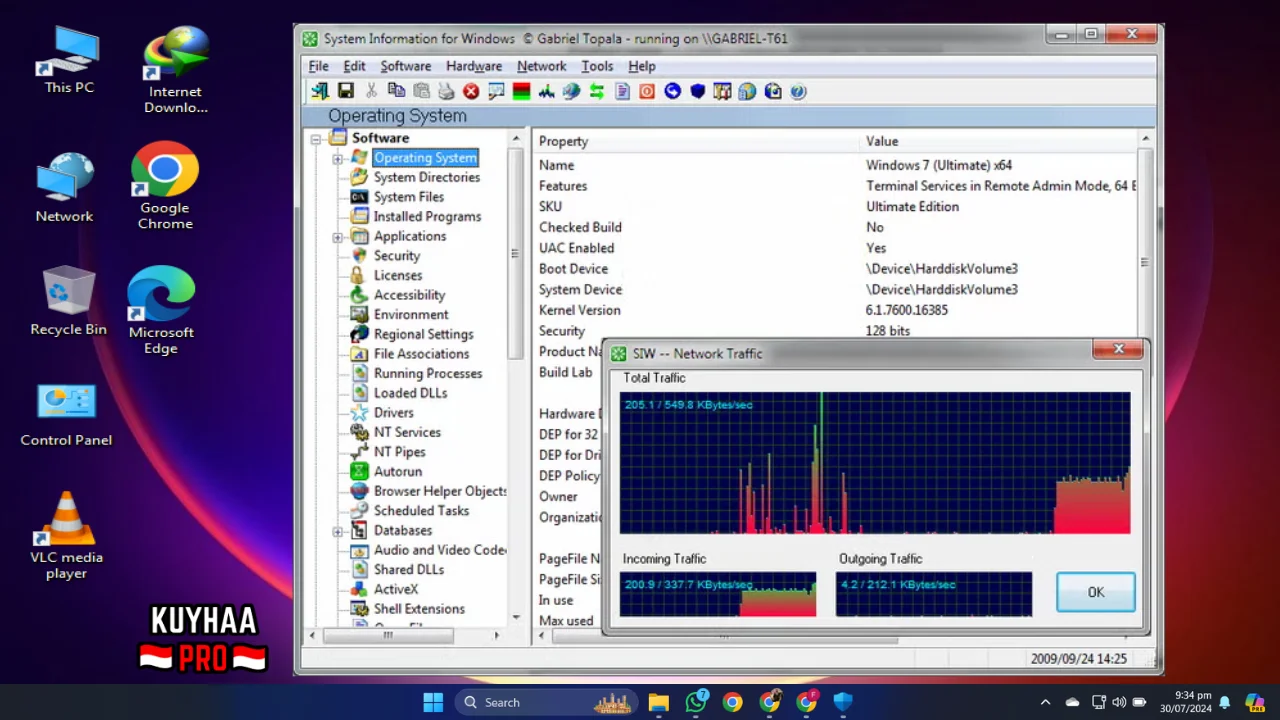Click the Property column header
This screenshot has height=720, width=1280.
pyautogui.click(x=697, y=141)
